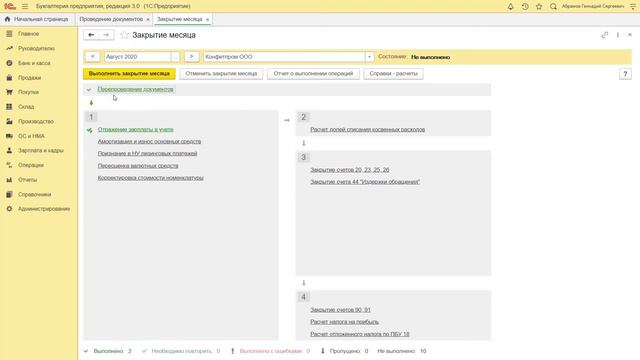This screenshot has width=640, height=360.
Task: Go forward with the right arrow button
Action: 106,35
